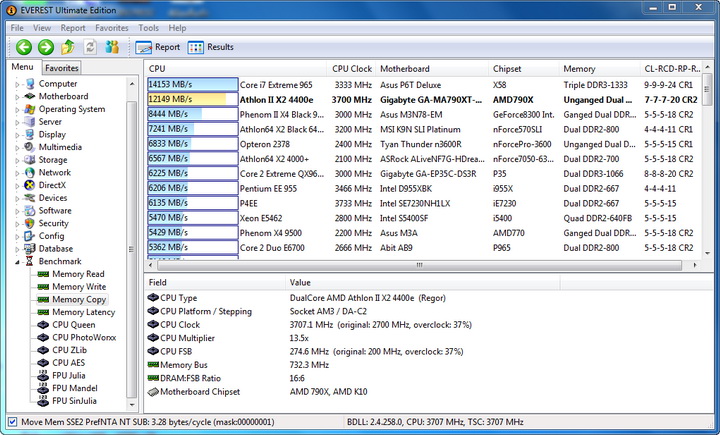Click the highlighted 12149 MB/s result bar

[192, 99]
